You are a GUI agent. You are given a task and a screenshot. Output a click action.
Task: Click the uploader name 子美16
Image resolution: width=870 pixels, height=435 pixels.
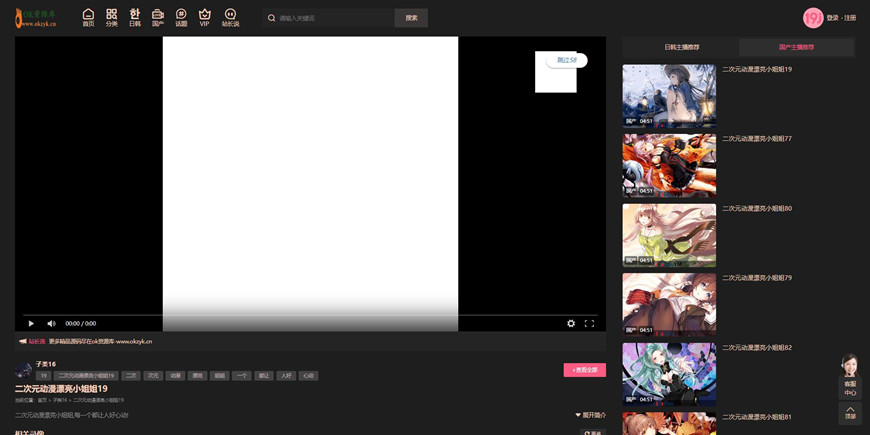coord(45,364)
